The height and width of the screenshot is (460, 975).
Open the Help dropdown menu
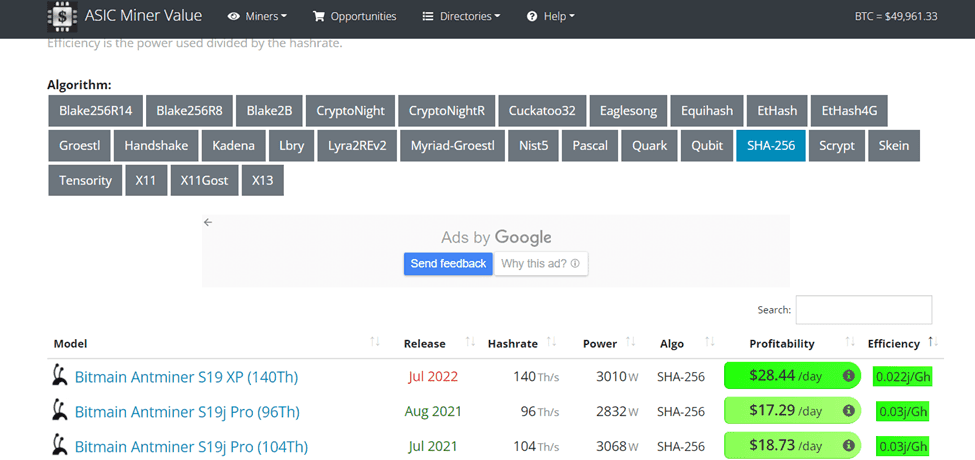coord(551,17)
